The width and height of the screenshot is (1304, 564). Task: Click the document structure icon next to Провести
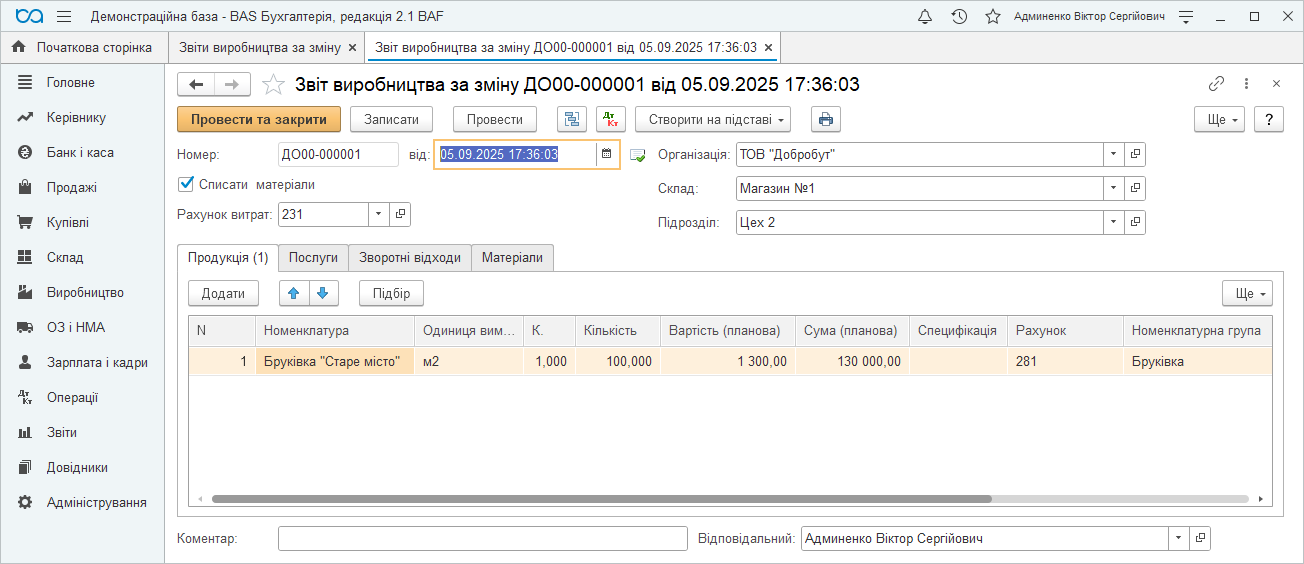572,119
